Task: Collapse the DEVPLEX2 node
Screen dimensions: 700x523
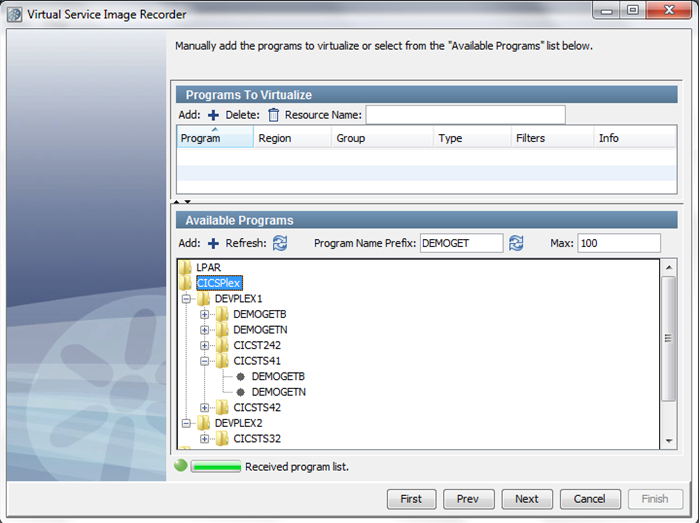Action: [186, 423]
